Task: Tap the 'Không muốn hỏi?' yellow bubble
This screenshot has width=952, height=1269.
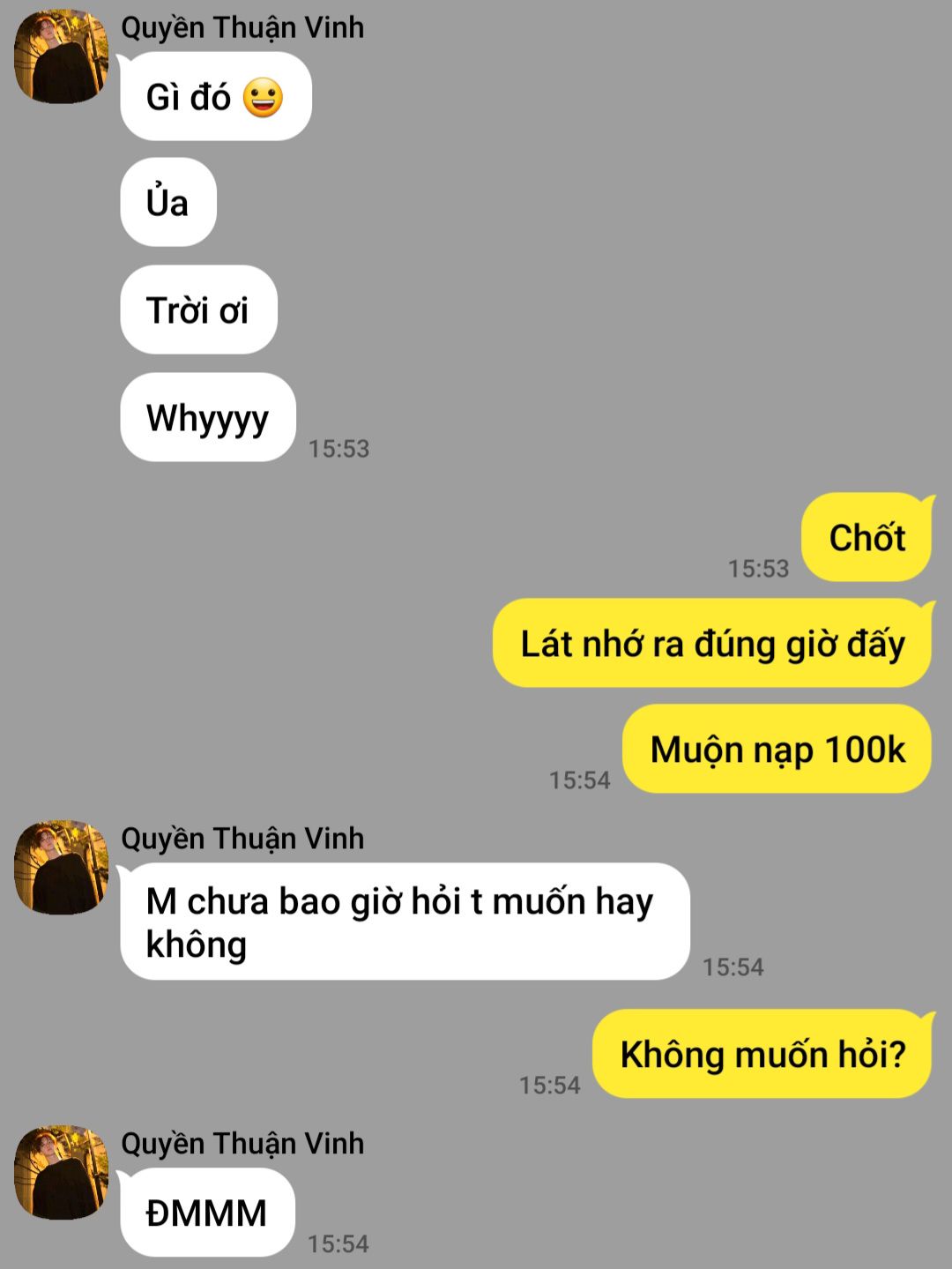Action: point(762,1054)
